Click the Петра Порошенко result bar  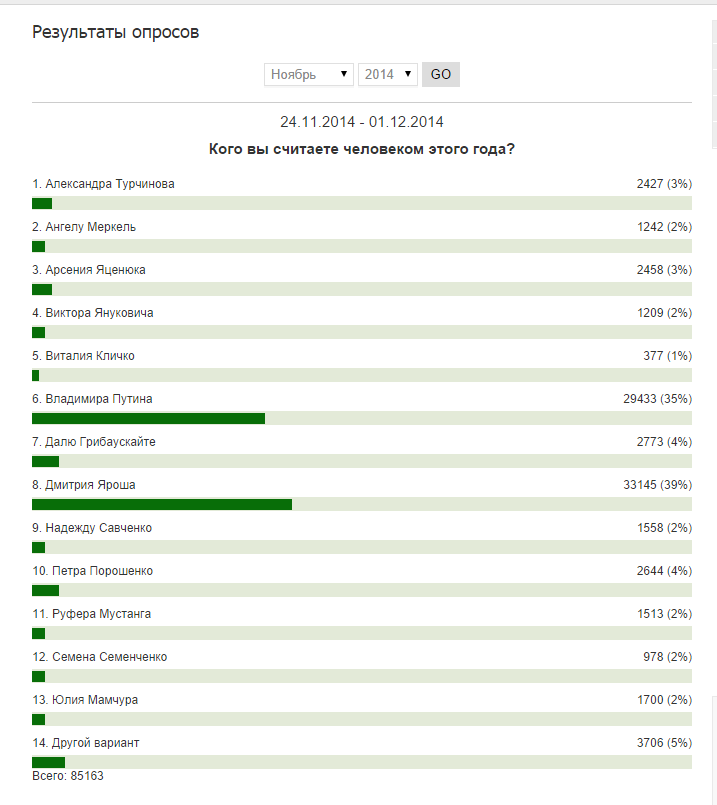pyautogui.click(x=362, y=590)
